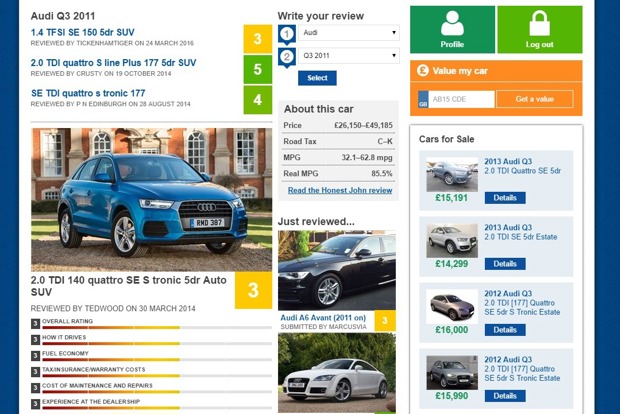Click the Audi Q3 2011 heading
This screenshot has width=620, height=414.
coord(63,16)
